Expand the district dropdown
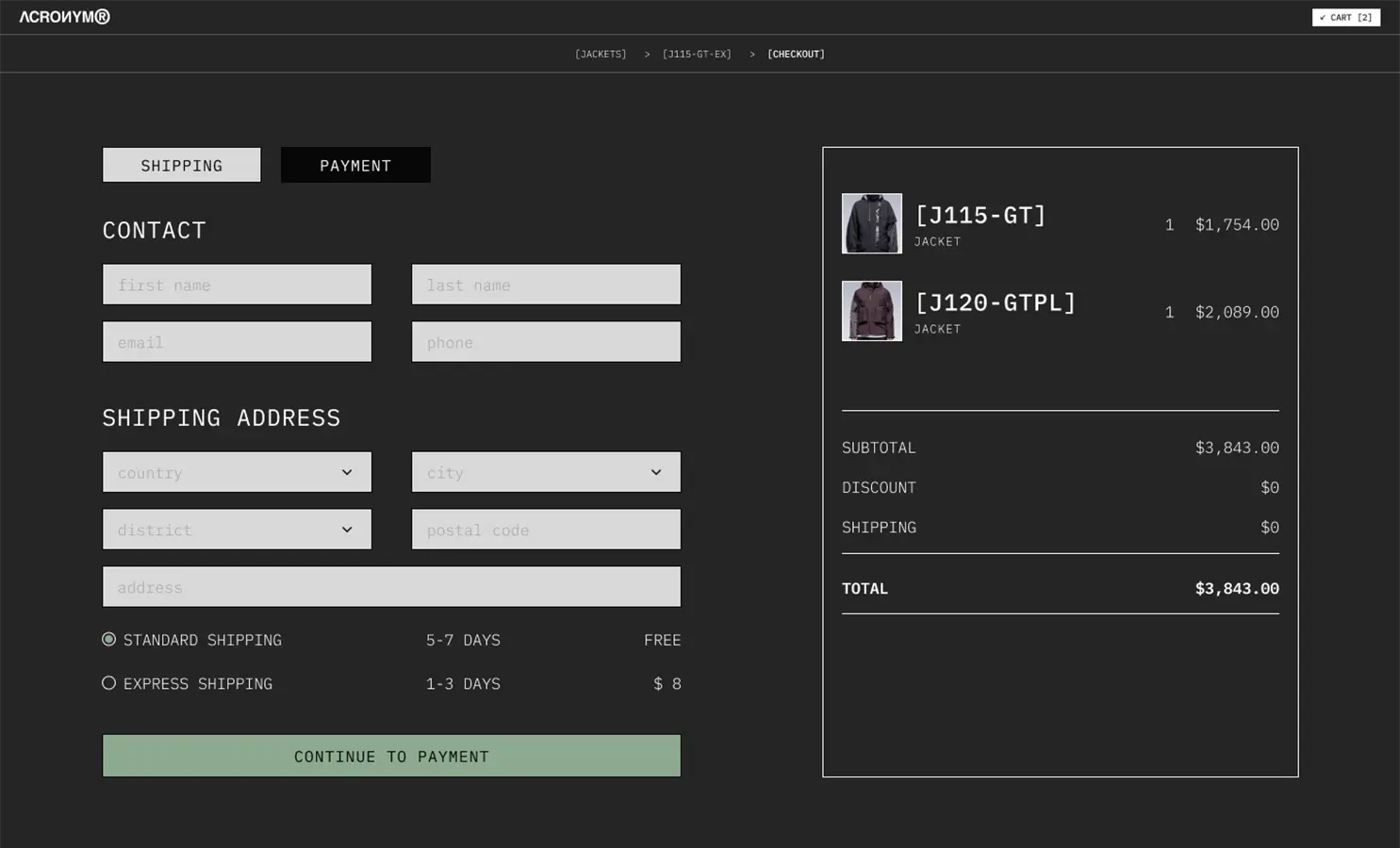 click(x=237, y=530)
